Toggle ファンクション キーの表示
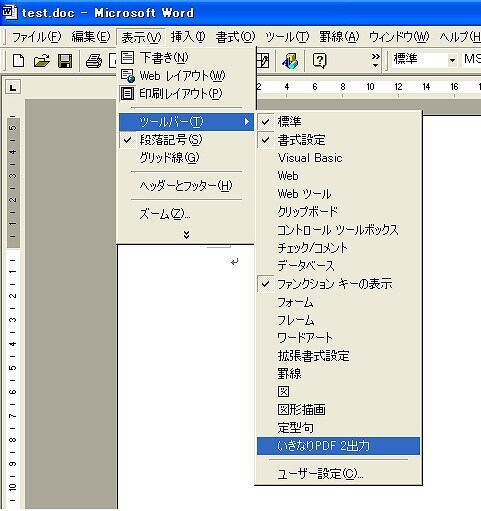 coord(338,284)
